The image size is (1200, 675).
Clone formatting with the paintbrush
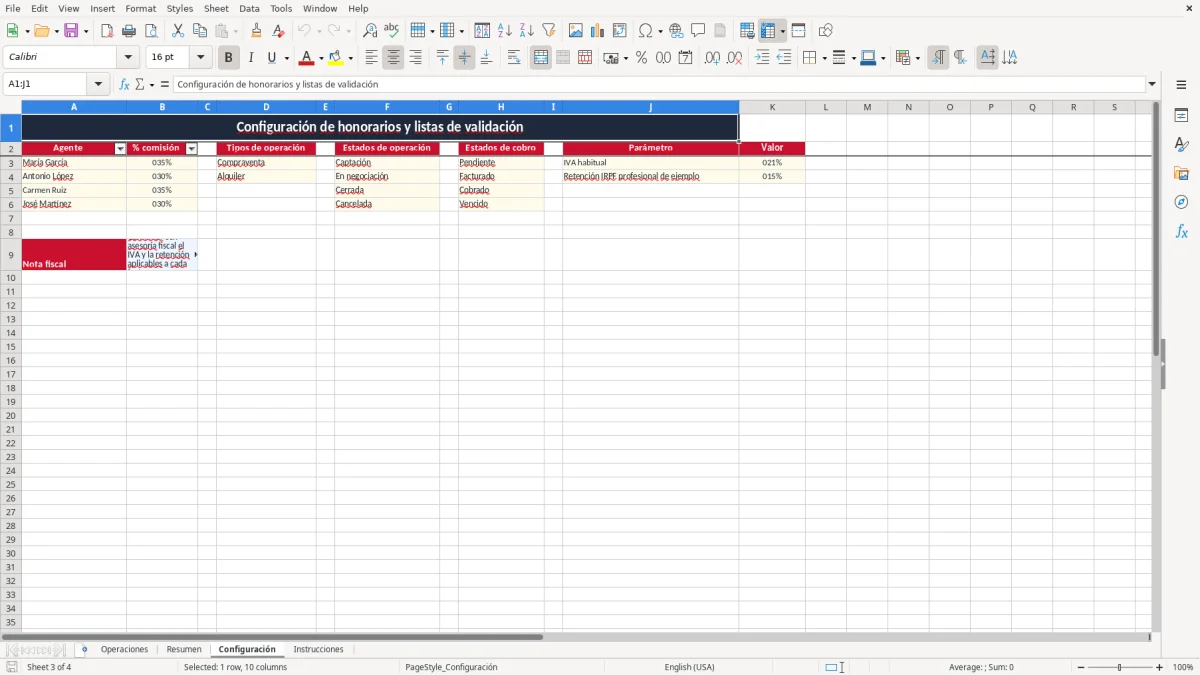(x=256, y=31)
